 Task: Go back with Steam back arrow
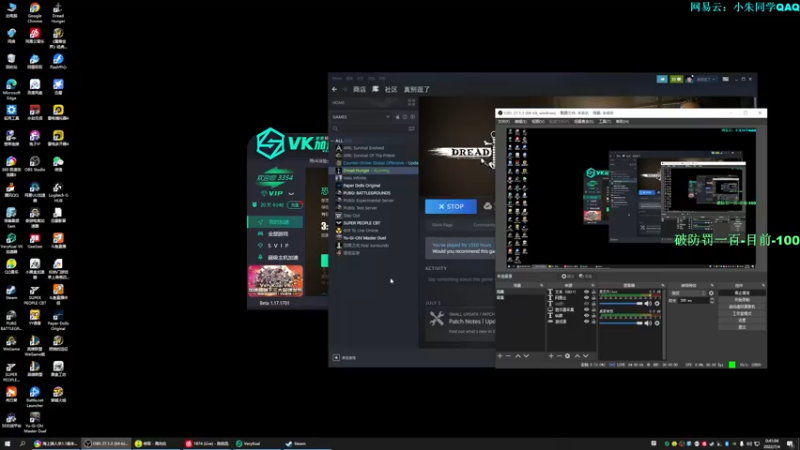[334, 89]
